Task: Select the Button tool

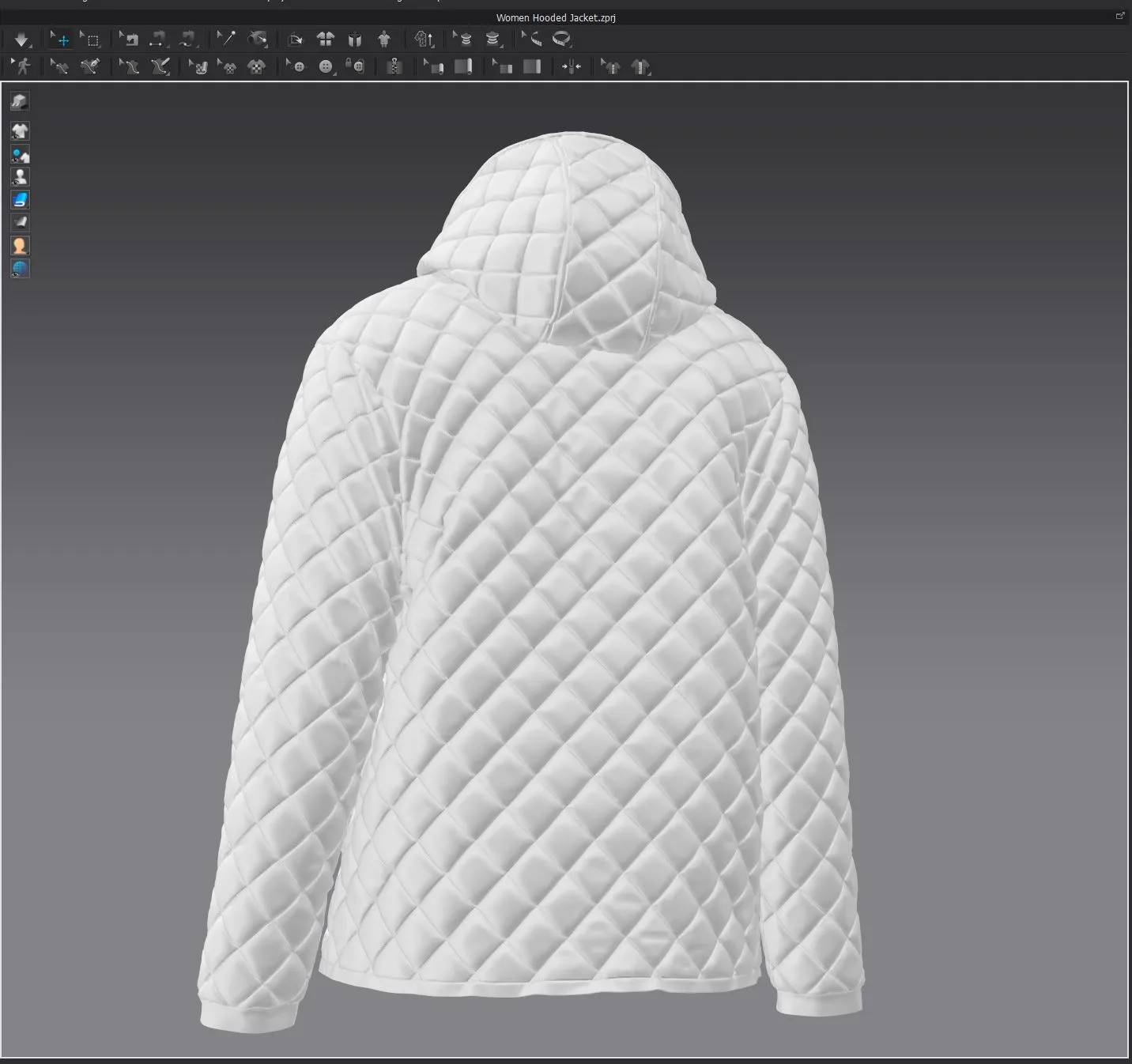Action: click(x=325, y=66)
